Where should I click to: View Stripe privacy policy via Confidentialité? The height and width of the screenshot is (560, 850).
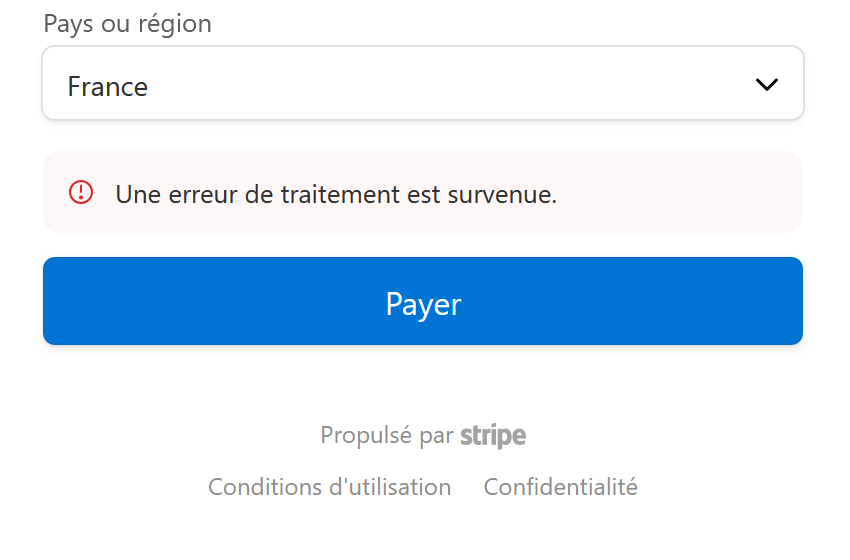pyautogui.click(x=561, y=487)
